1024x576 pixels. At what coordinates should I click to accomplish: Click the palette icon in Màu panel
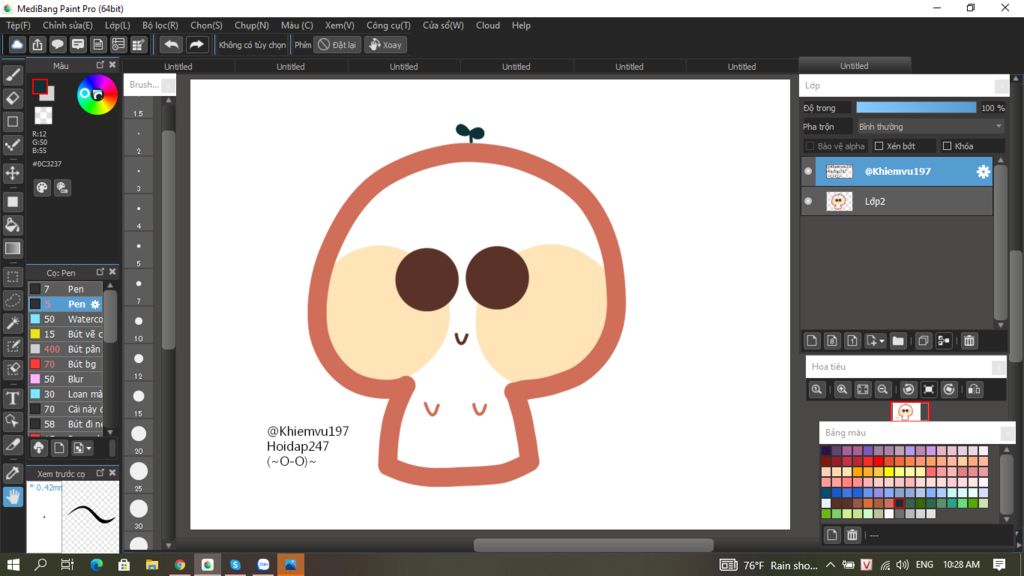[x=42, y=188]
